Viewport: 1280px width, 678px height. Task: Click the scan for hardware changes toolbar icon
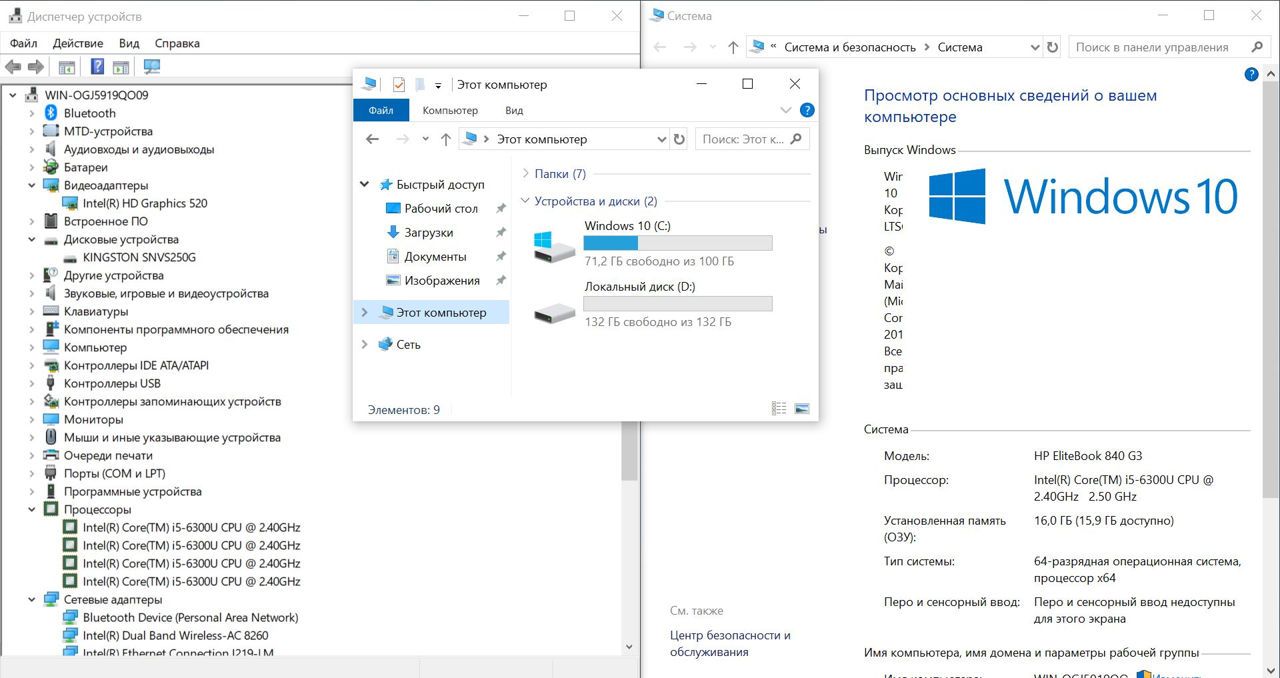[152, 67]
